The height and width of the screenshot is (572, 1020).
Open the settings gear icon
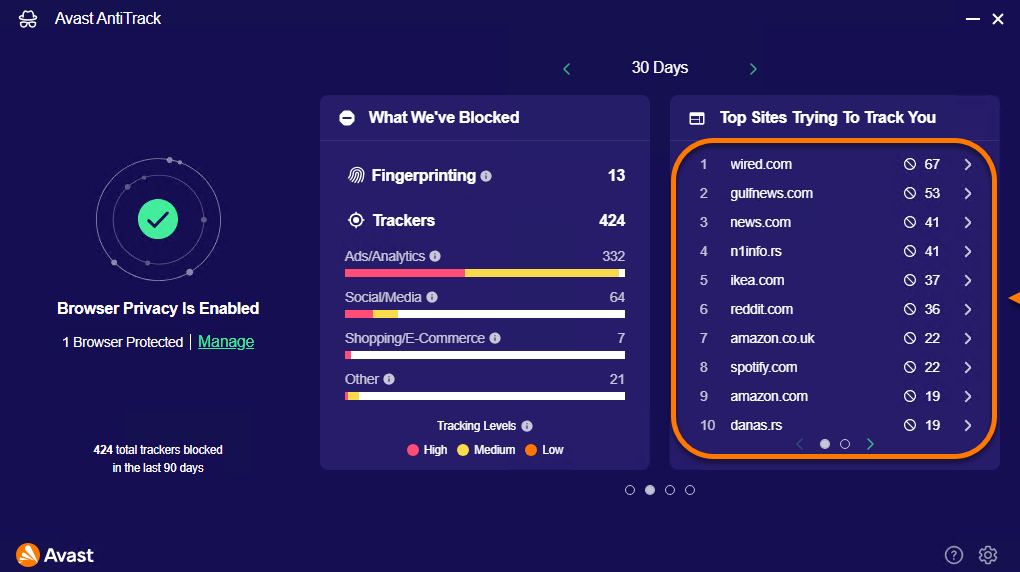pyautogui.click(x=988, y=555)
